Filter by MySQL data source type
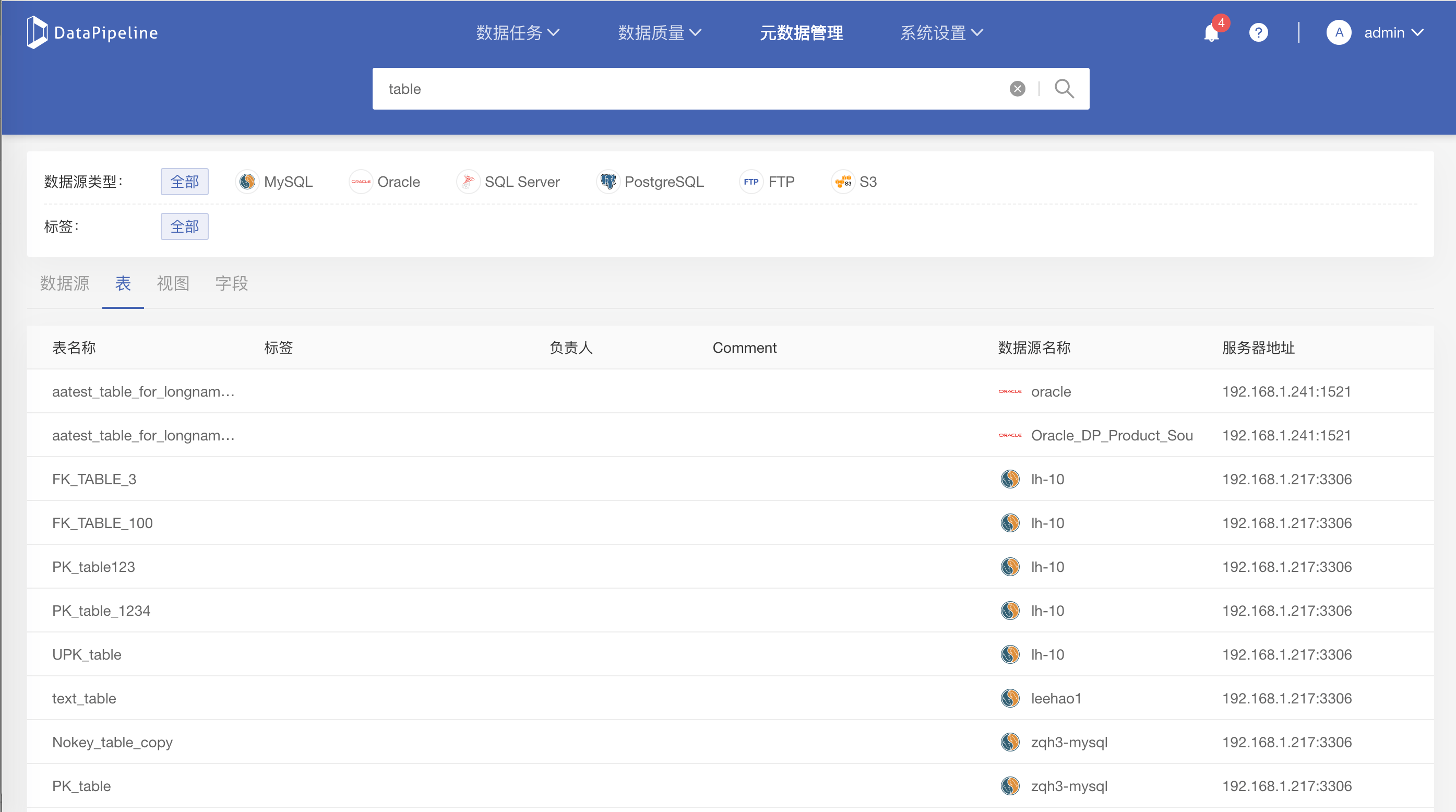Image resolution: width=1456 pixels, height=812 pixels. click(274, 182)
